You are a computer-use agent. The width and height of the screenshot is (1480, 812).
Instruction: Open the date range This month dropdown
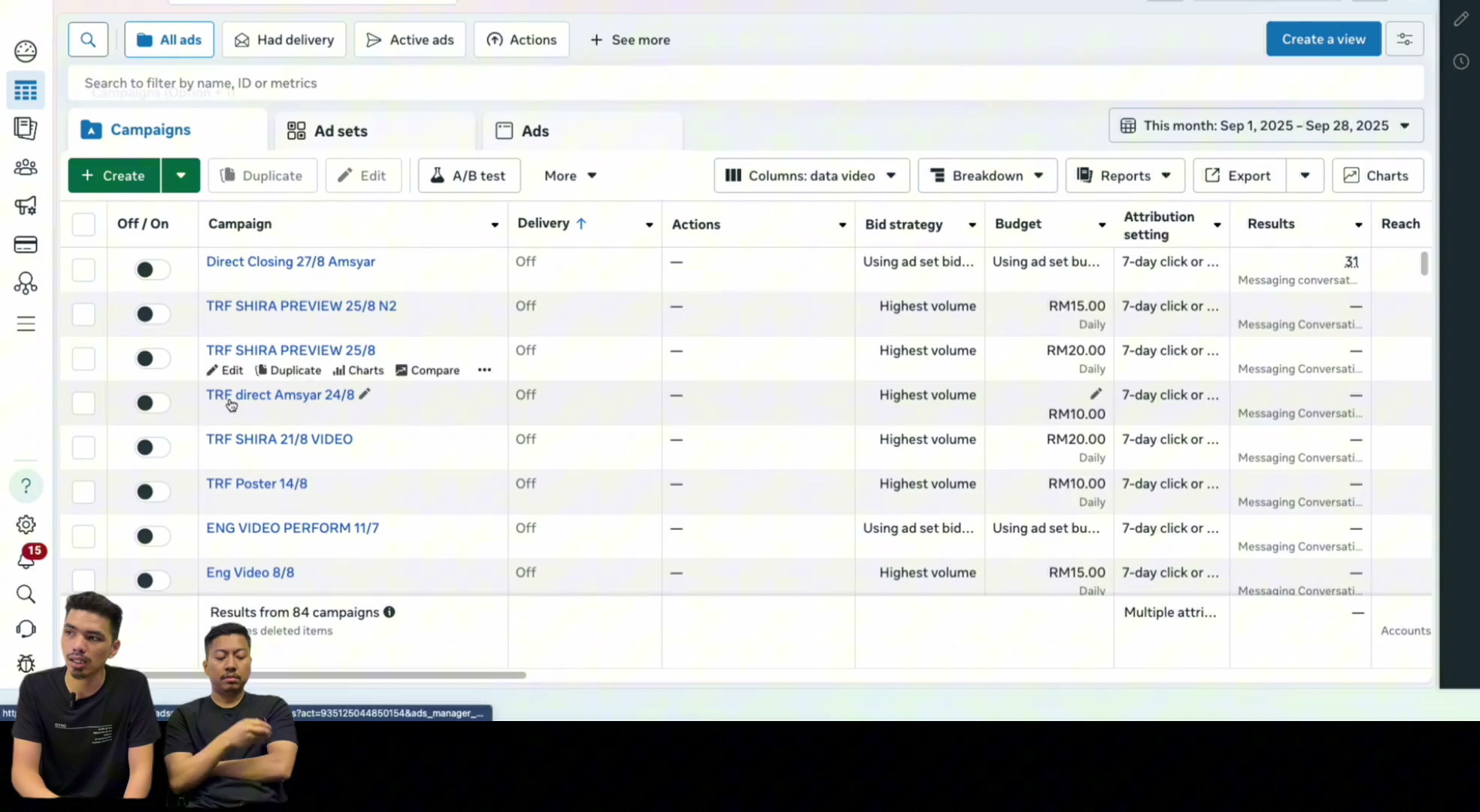point(1266,126)
